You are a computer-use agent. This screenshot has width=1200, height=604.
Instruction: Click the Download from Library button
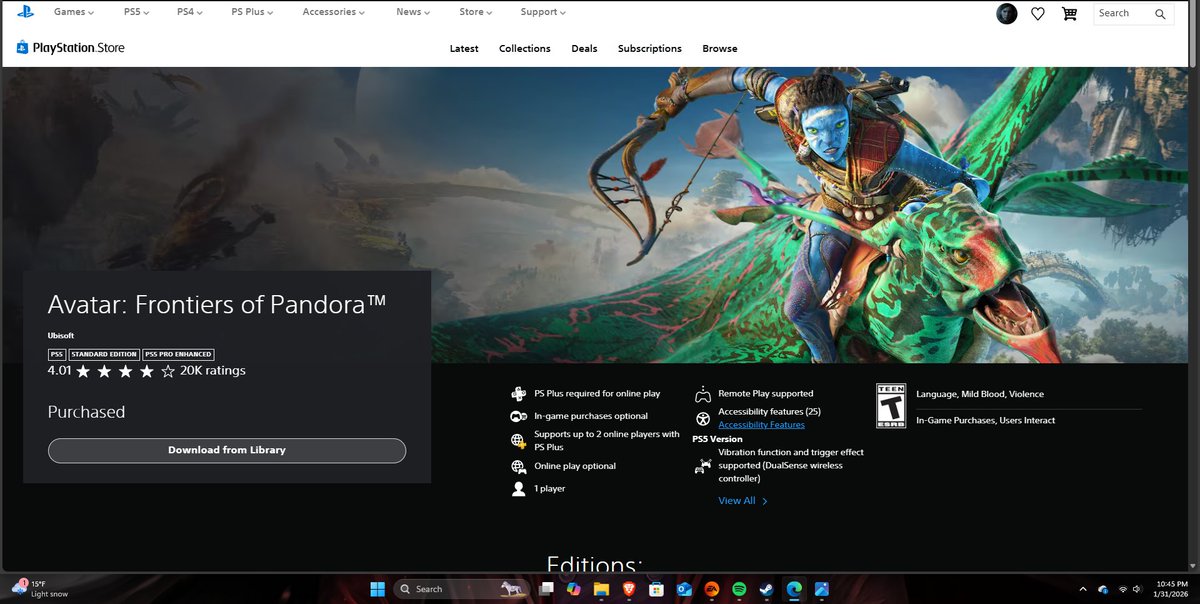(x=227, y=450)
